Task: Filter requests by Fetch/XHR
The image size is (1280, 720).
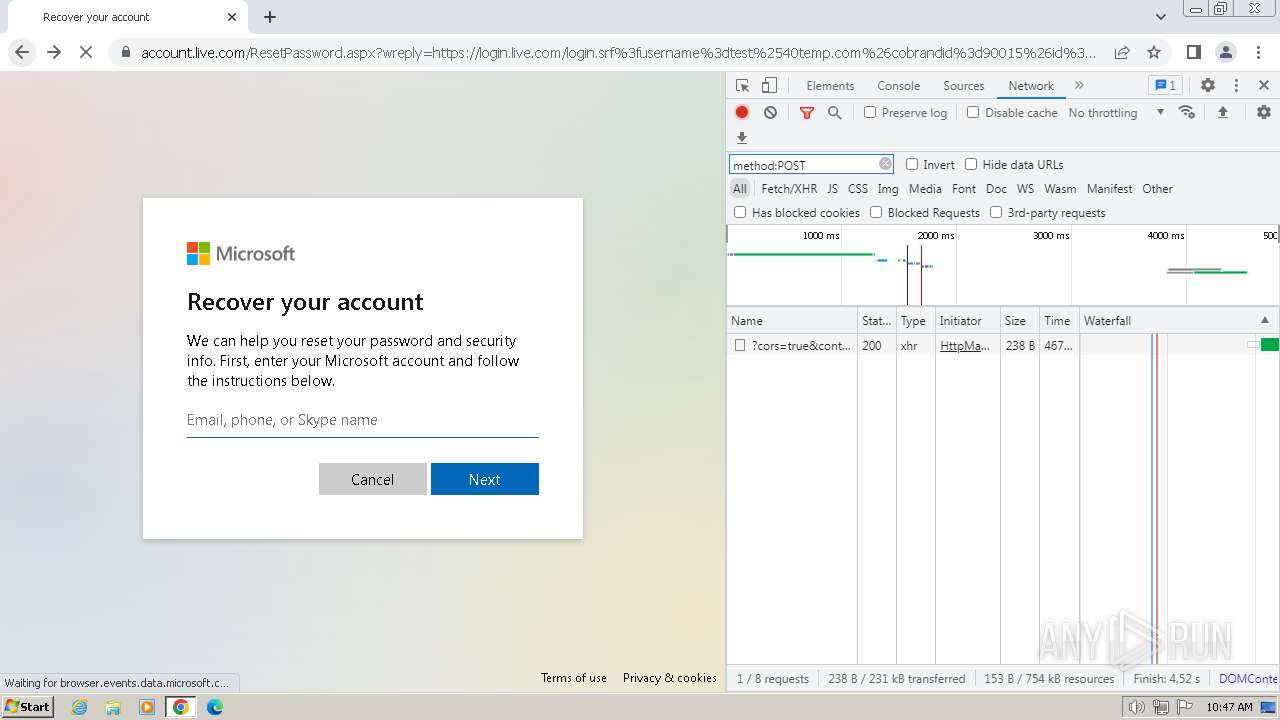Action: (789, 189)
